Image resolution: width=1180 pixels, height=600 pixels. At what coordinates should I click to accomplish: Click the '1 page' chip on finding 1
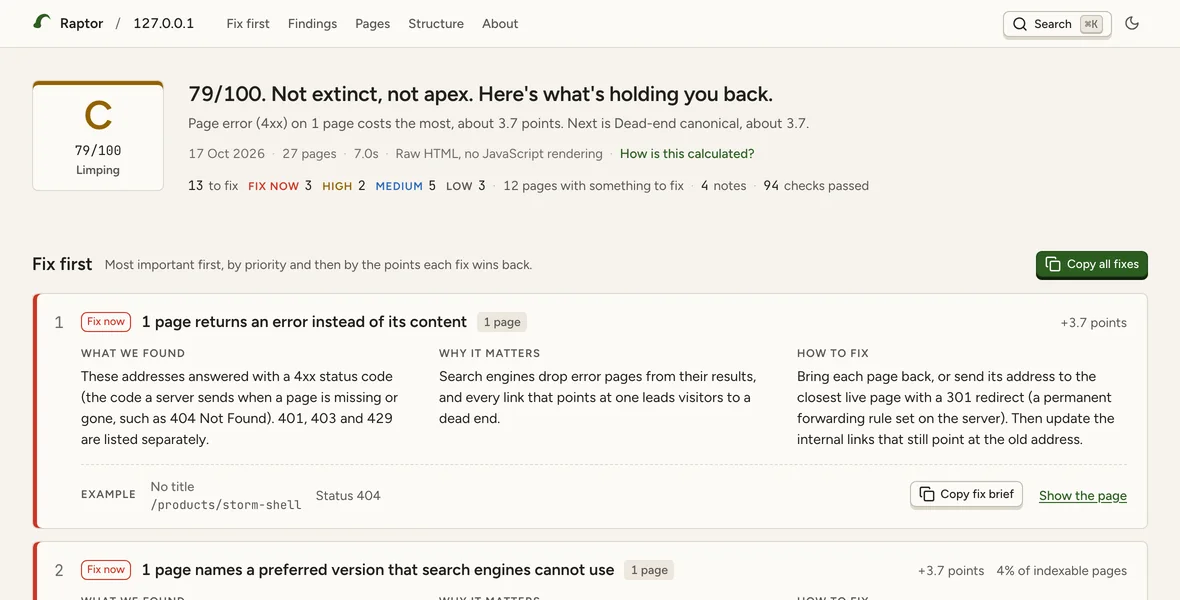502,322
